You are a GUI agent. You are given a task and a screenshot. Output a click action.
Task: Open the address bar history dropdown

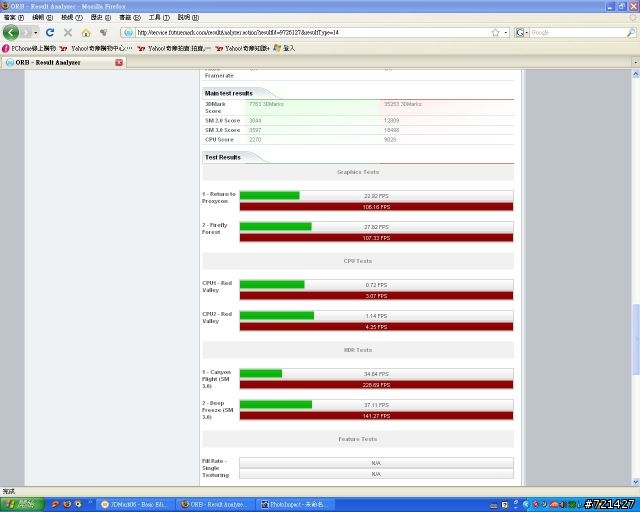pyautogui.click(x=506, y=32)
